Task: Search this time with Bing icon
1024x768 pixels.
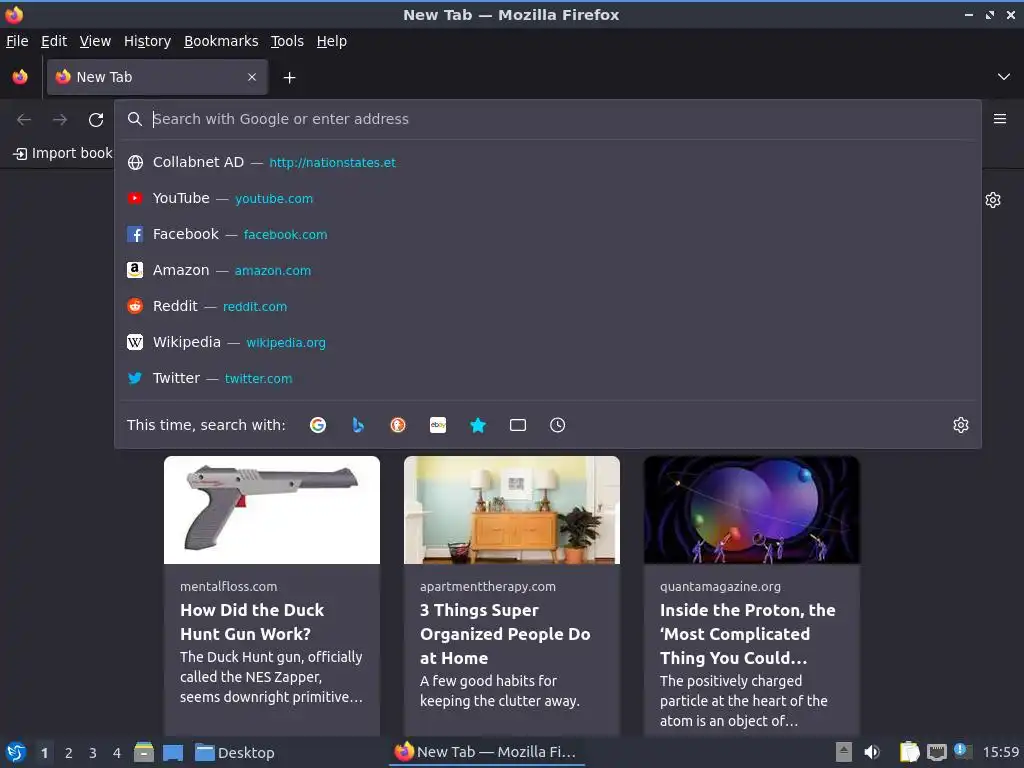Action: (358, 425)
